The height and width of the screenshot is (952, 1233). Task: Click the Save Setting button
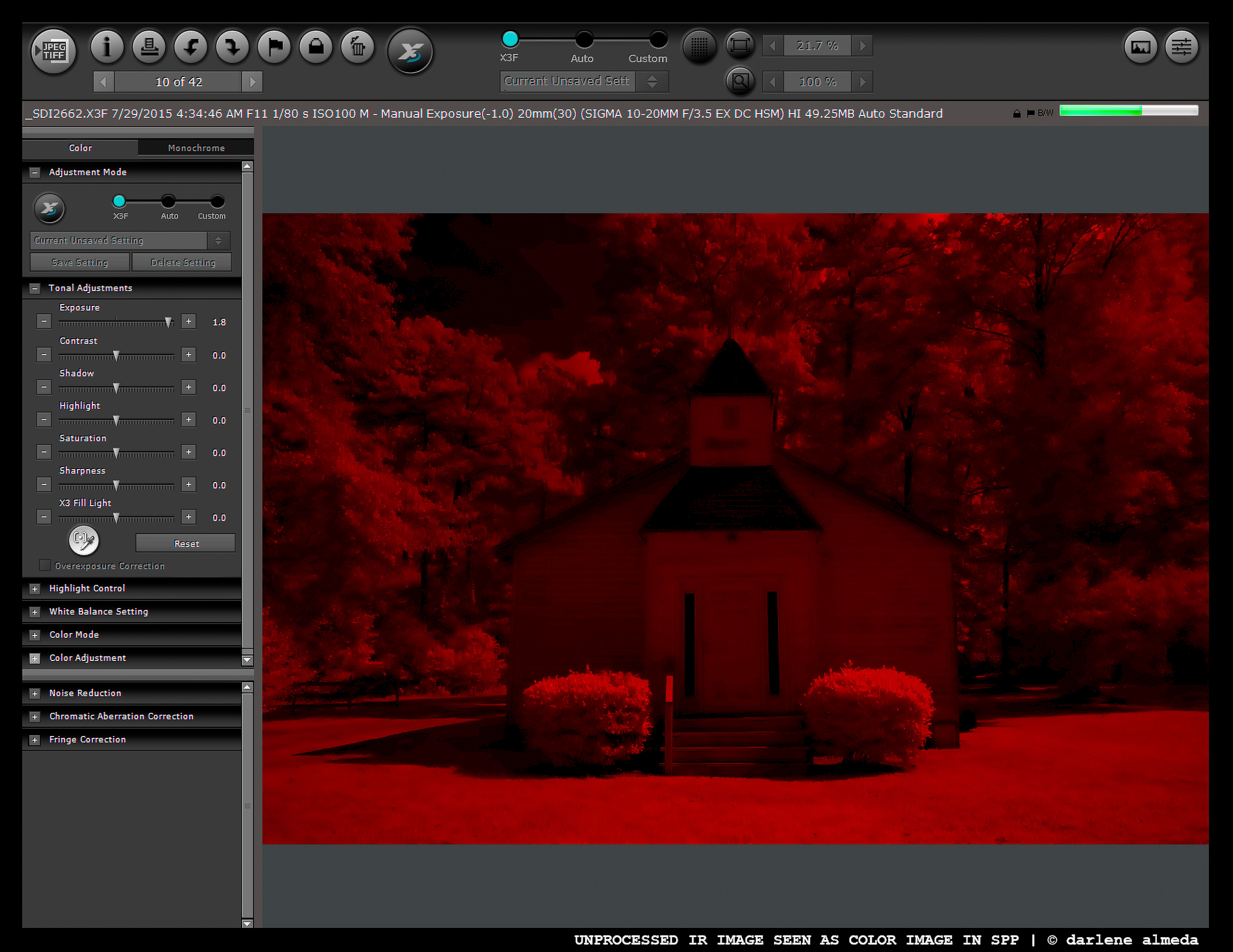click(x=79, y=262)
